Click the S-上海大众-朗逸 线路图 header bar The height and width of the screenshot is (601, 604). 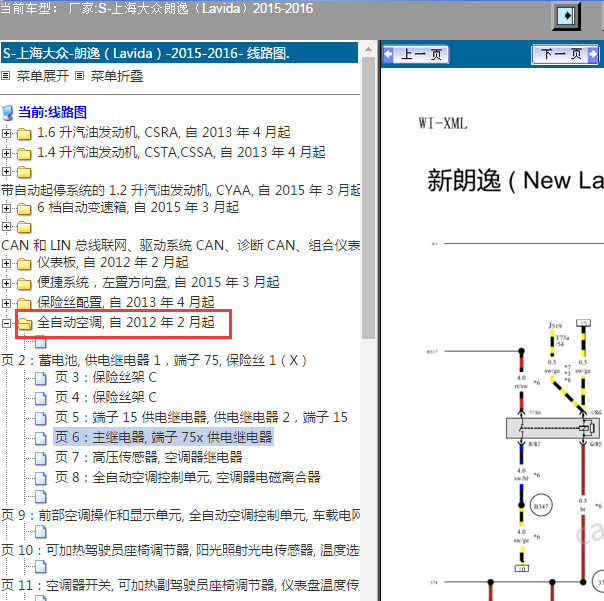pos(180,53)
